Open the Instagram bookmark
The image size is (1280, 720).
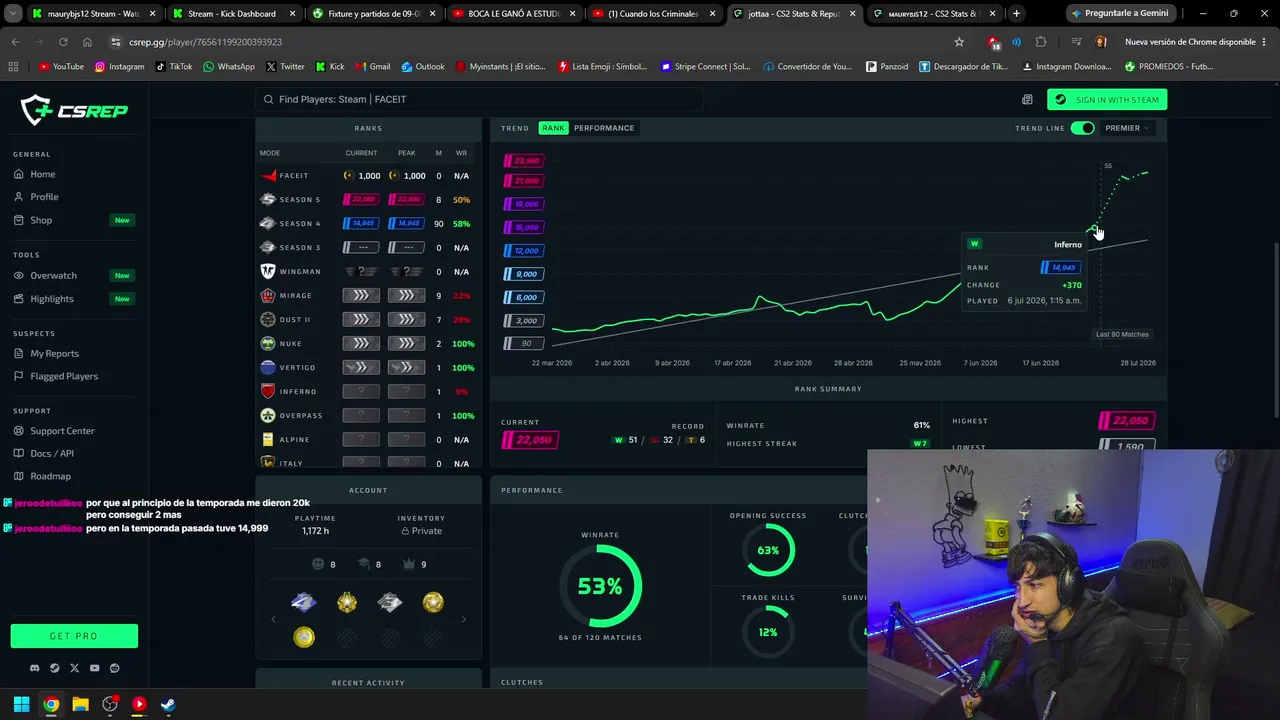click(x=119, y=67)
